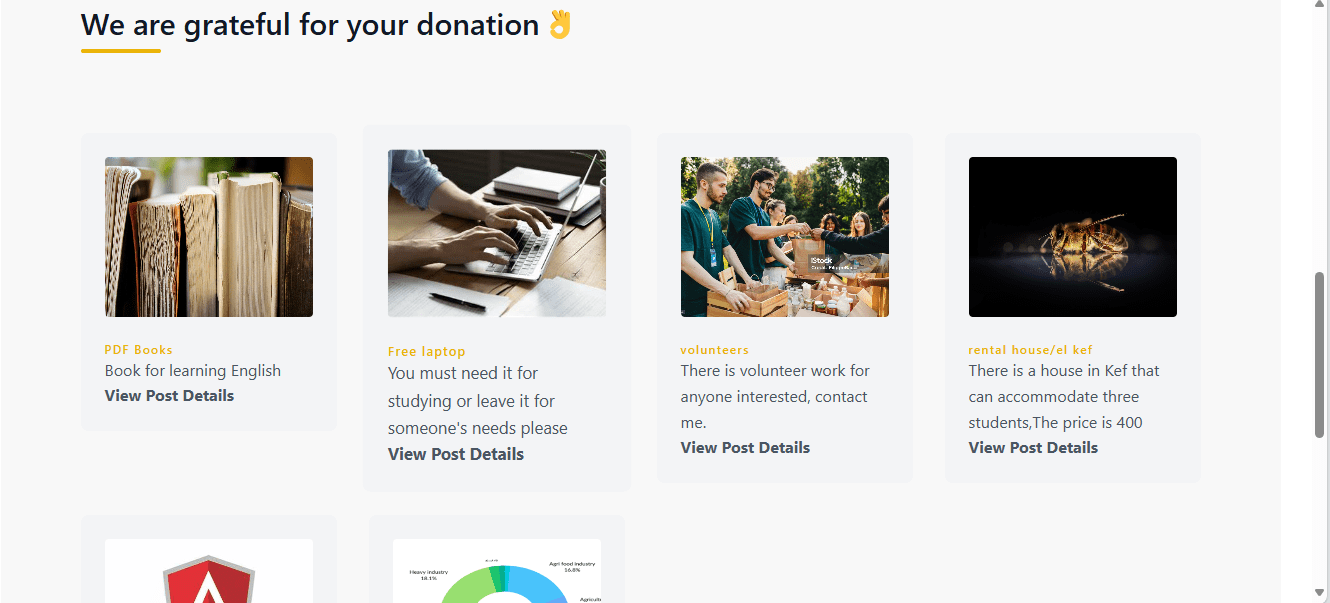Open the laptop typing photo
Screen dimensions: 1330x603
[497, 233]
